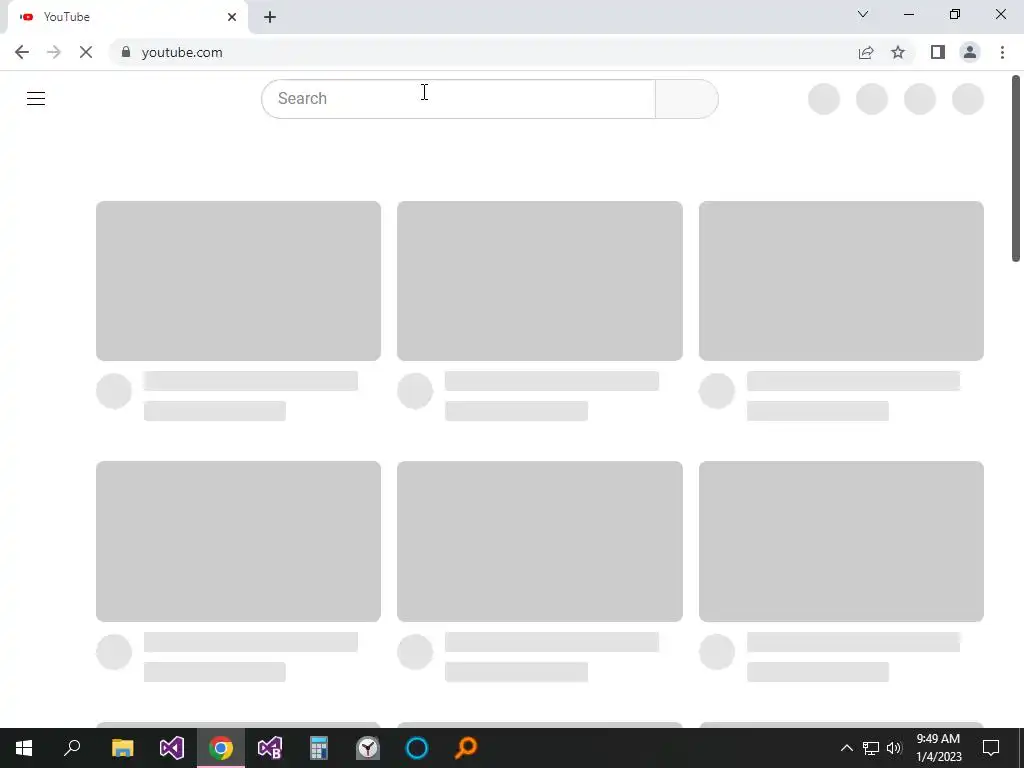
Task: Open Windows taskbar search magnifier
Action: (x=72, y=748)
